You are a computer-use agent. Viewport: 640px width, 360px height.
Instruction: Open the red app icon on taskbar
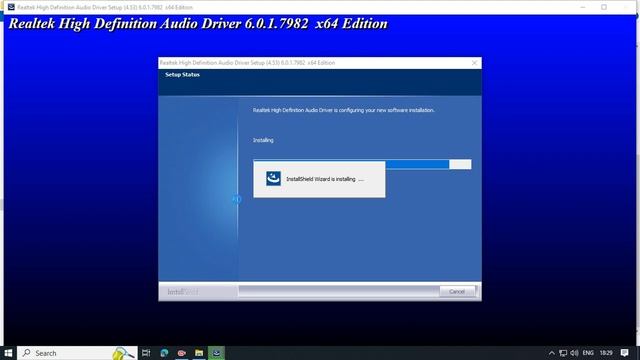coord(182,353)
